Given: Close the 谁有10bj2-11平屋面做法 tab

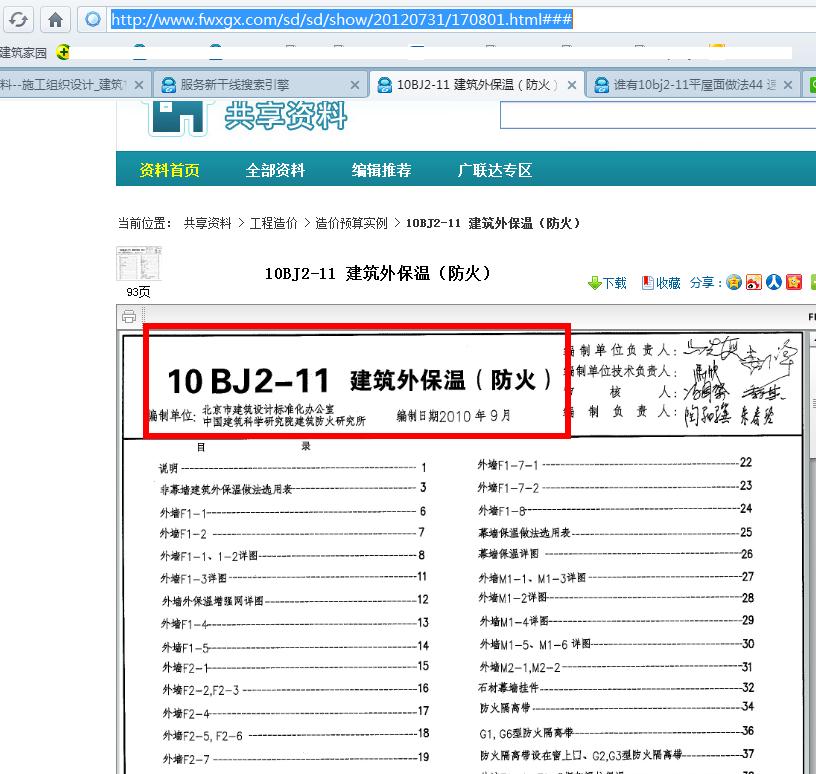Looking at the screenshot, I should [787, 85].
